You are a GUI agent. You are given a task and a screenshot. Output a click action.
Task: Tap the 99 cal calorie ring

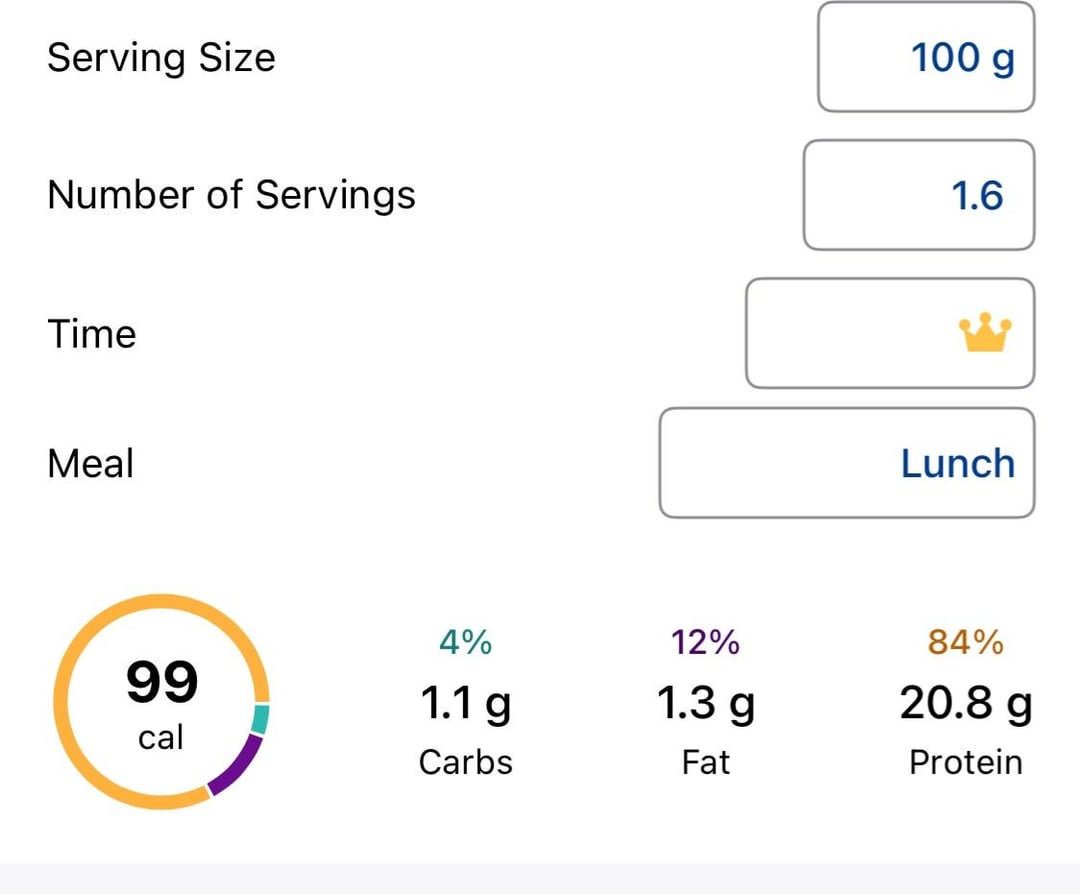(x=161, y=701)
